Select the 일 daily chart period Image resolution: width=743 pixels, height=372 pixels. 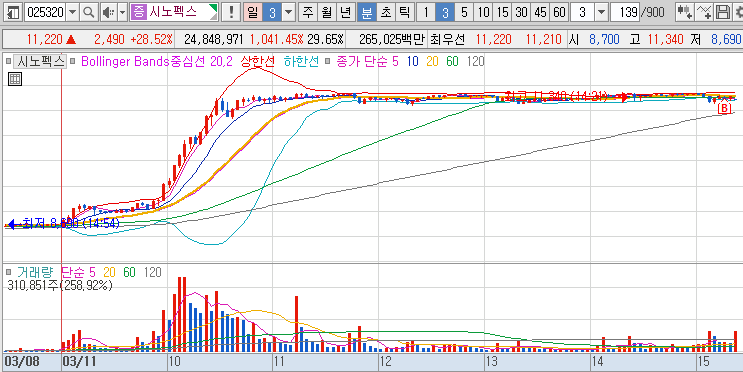point(253,12)
